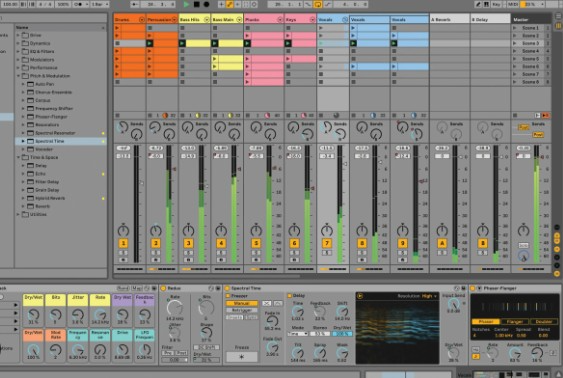
Task: Toggle track 1 activator button
Action: 123,243
